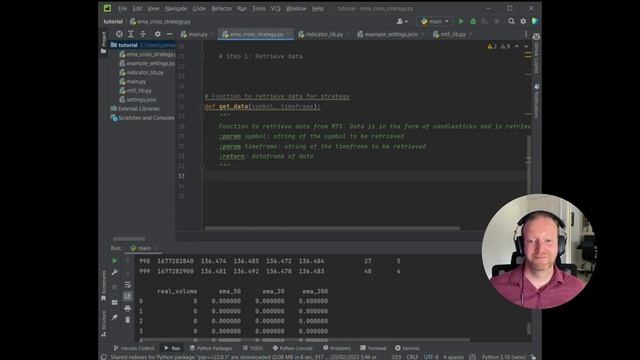Go to previous highlighted error arrow up
The height and width of the screenshot is (360, 640).
[517, 47]
